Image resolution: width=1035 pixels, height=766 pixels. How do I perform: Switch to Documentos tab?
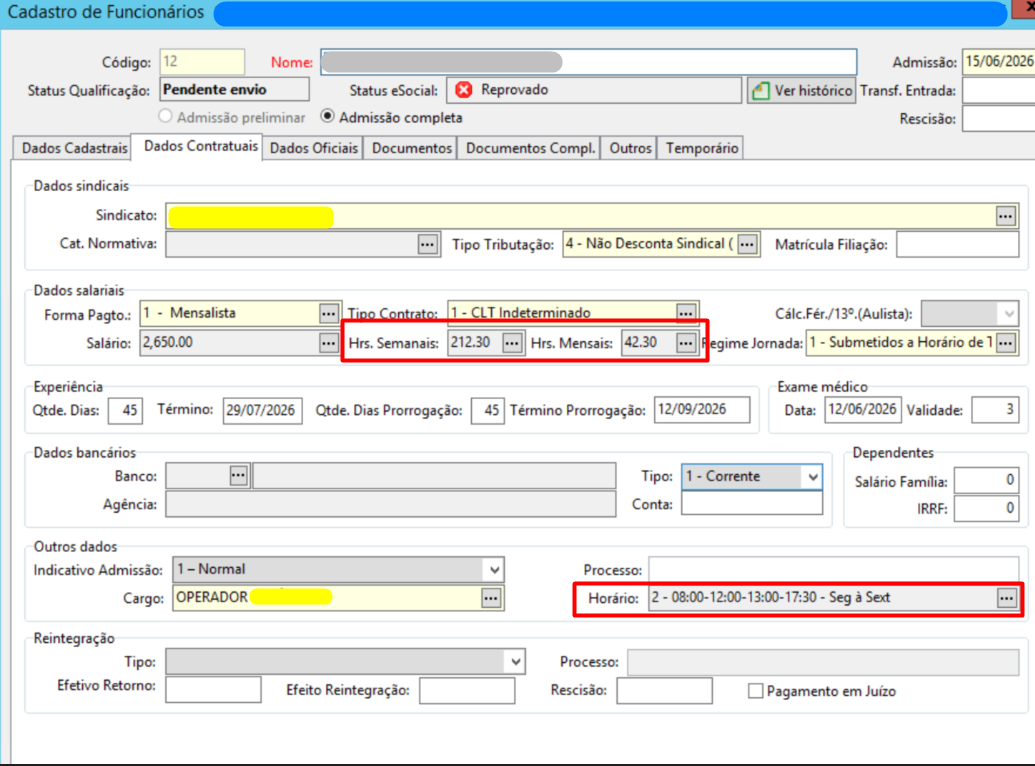[x=411, y=148]
